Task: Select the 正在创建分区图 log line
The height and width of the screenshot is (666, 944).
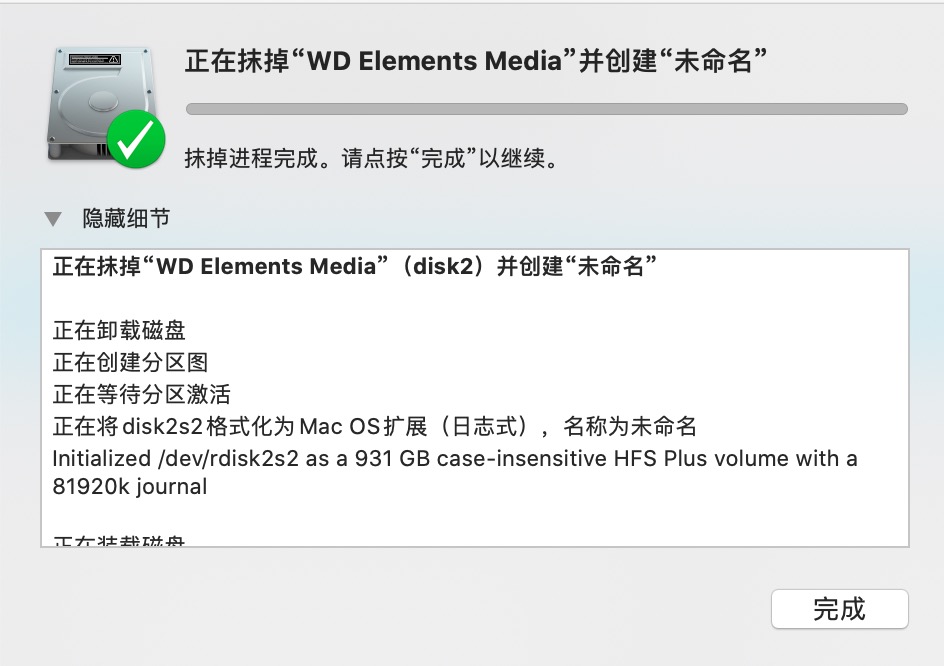Action: pyautogui.click(x=130, y=362)
